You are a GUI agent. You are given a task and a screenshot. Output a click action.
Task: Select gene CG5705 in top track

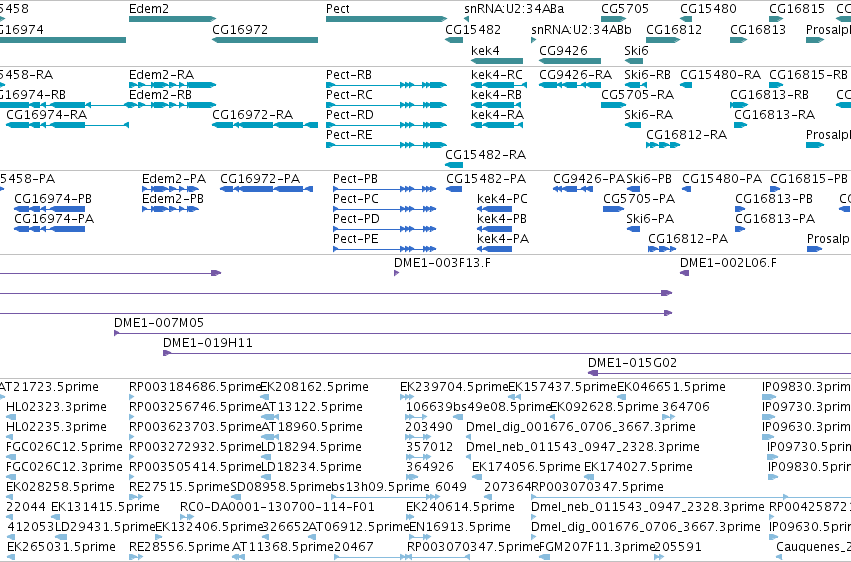click(613, 19)
